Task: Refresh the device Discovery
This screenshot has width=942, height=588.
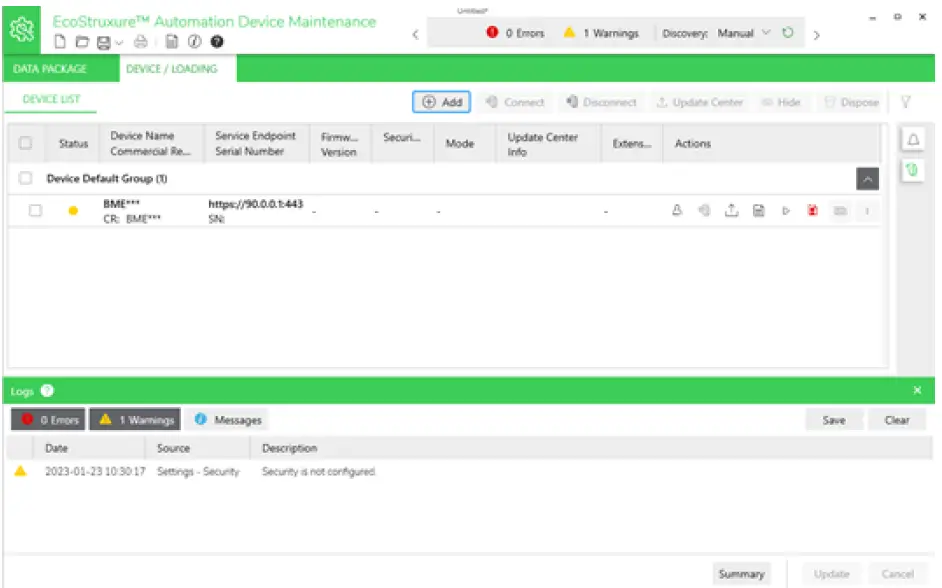Action: pyautogui.click(x=789, y=33)
